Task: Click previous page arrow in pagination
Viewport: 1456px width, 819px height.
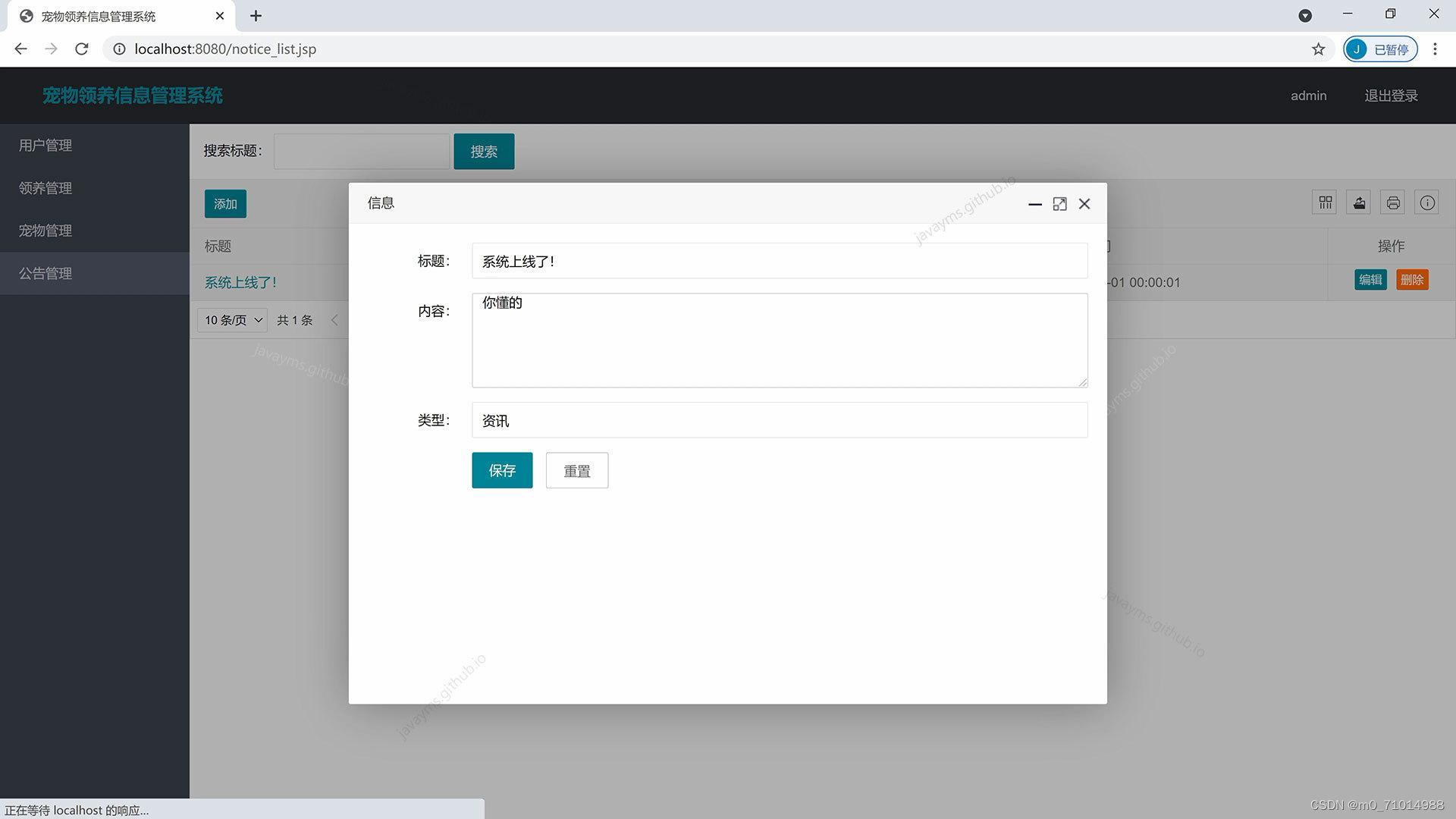Action: pyautogui.click(x=334, y=320)
